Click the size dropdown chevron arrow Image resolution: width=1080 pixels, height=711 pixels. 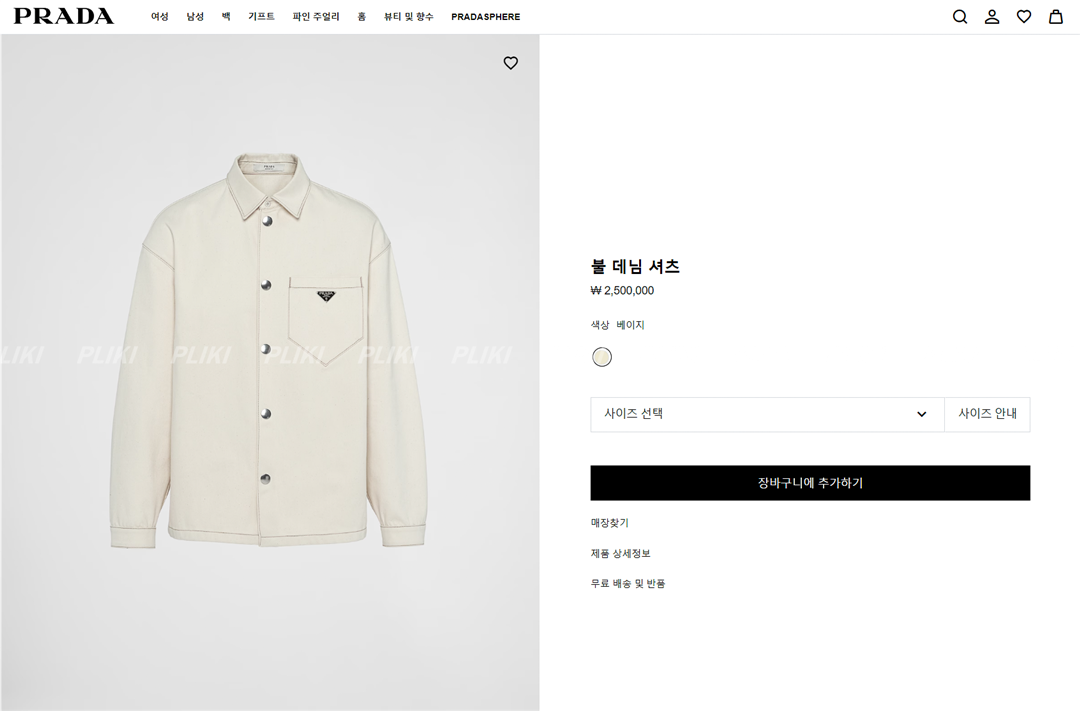[922, 414]
